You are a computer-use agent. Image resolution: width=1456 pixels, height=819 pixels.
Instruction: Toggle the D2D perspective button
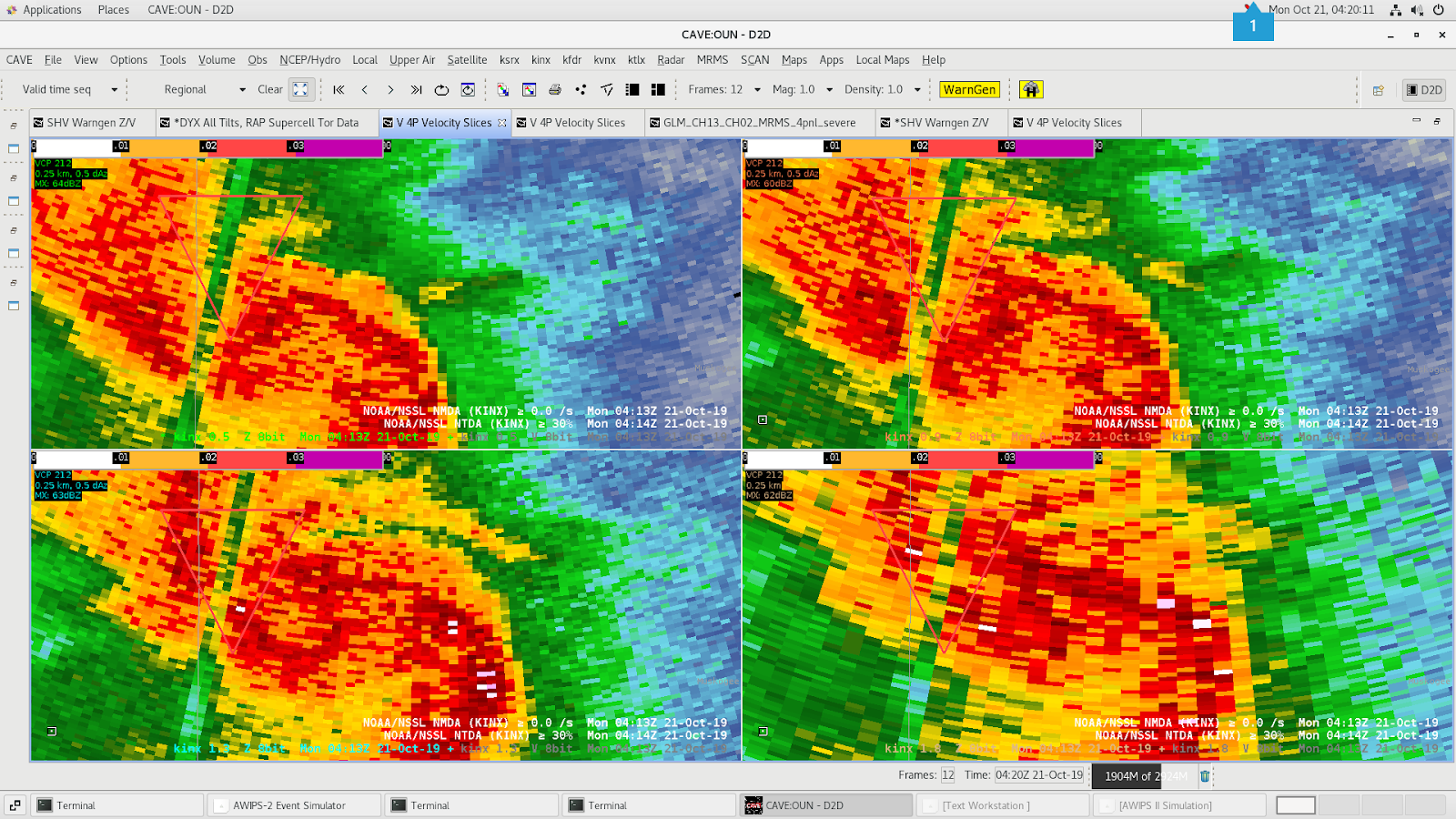coord(1424,89)
